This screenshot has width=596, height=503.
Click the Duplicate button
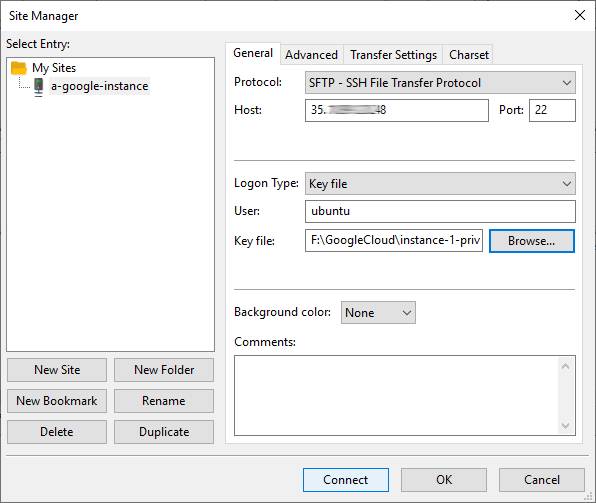tap(164, 432)
